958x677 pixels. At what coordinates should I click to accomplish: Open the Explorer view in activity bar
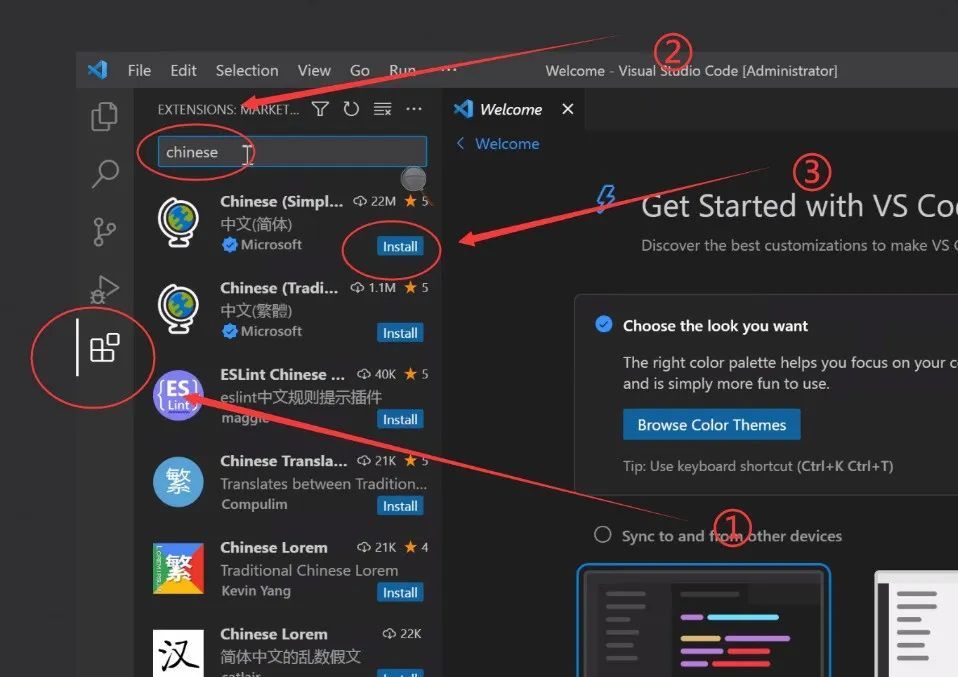click(x=104, y=116)
